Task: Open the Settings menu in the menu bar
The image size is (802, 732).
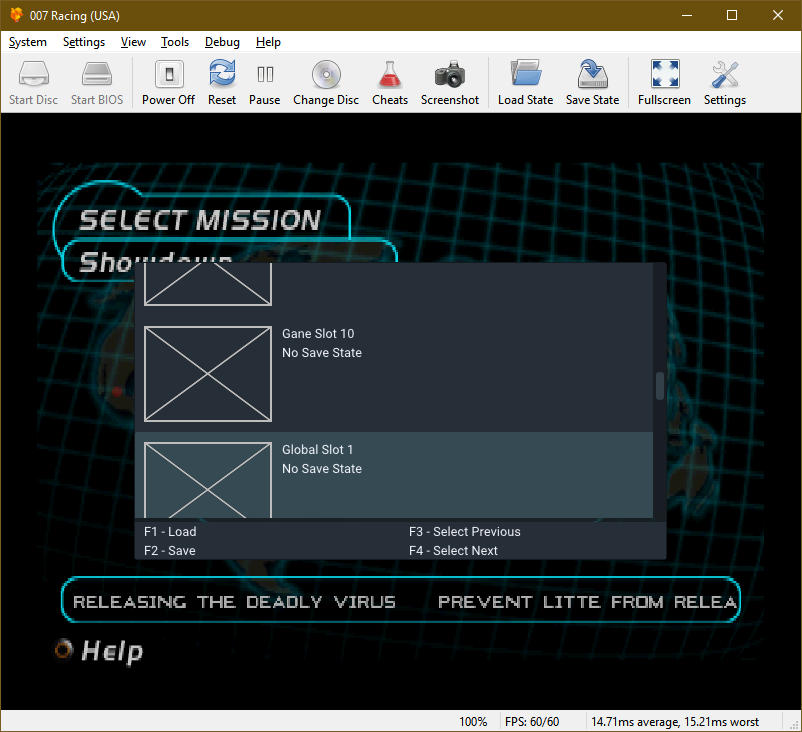Action: pyautogui.click(x=84, y=42)
